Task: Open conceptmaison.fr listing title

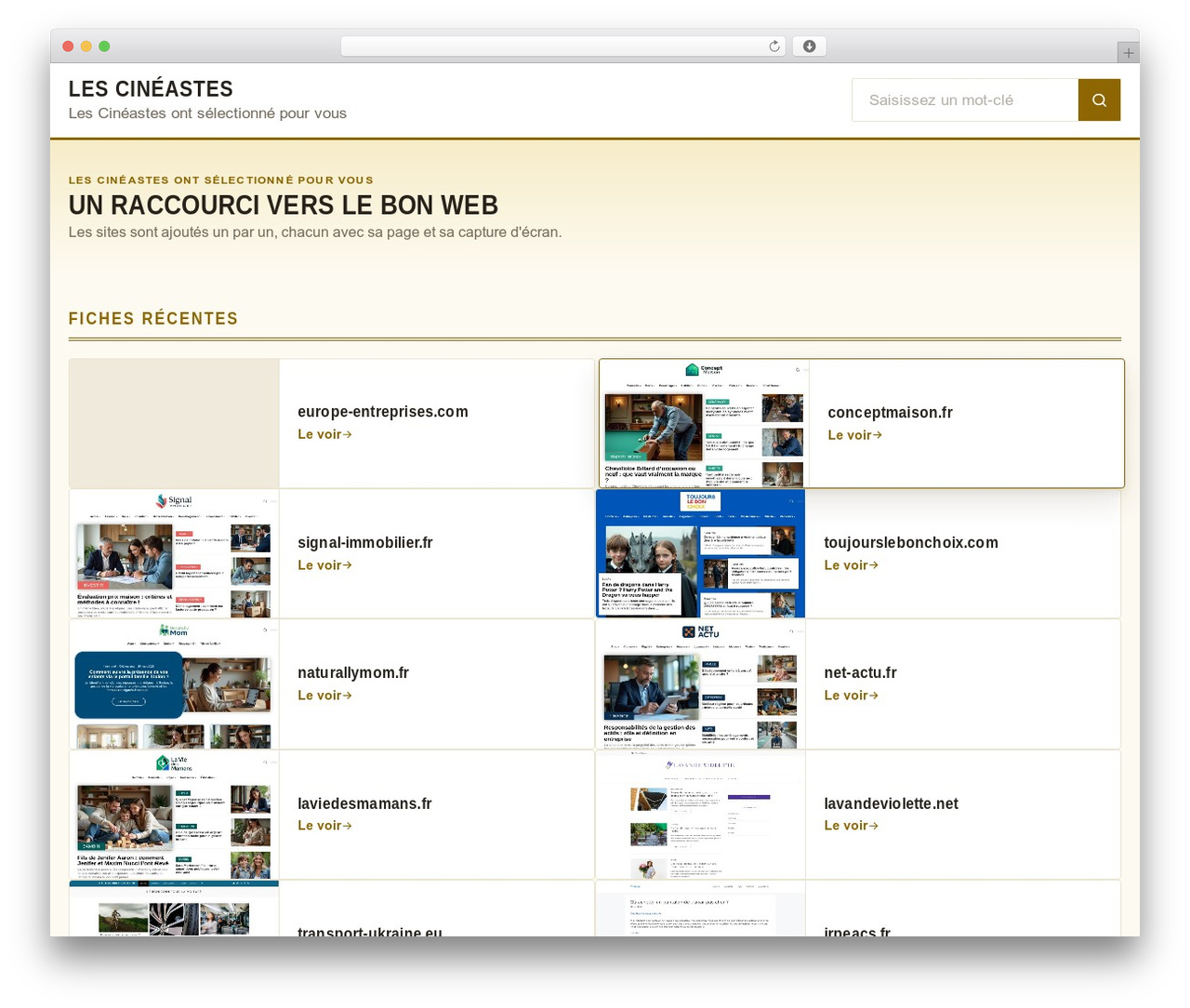Action: [x=890, y=413]
